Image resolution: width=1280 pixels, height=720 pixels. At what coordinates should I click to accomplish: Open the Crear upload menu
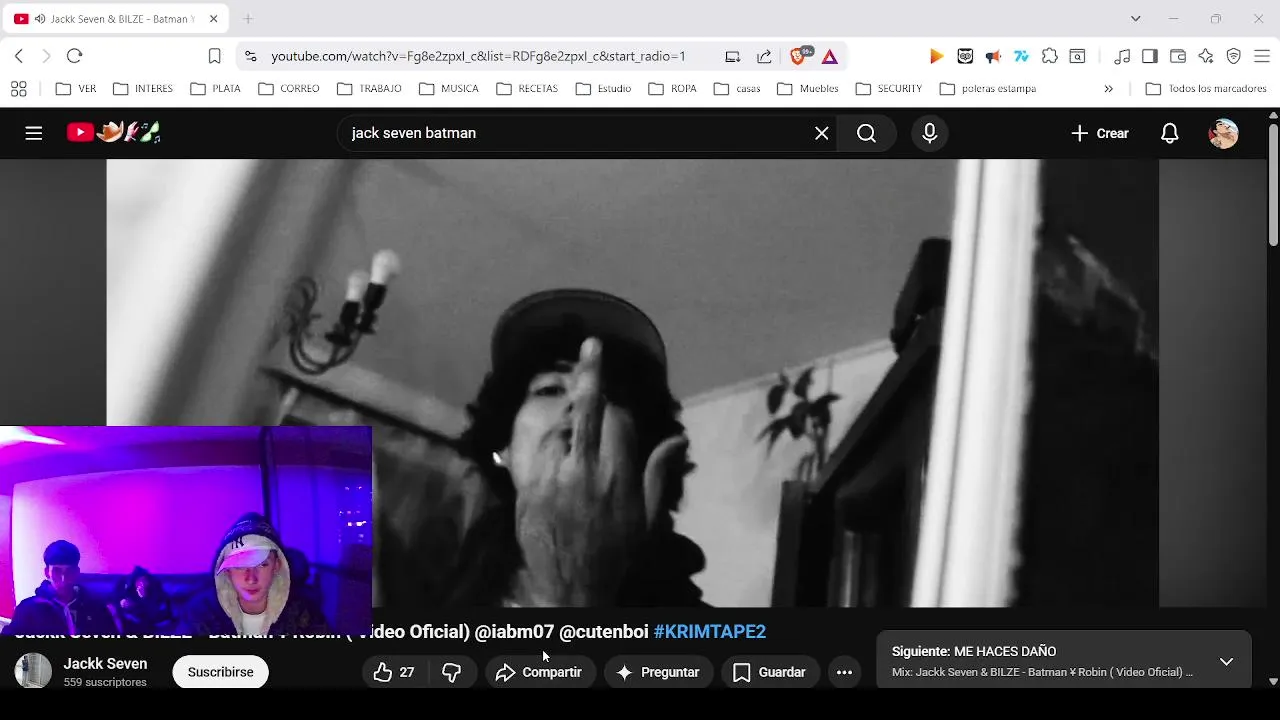click(x=1100, y=133)
